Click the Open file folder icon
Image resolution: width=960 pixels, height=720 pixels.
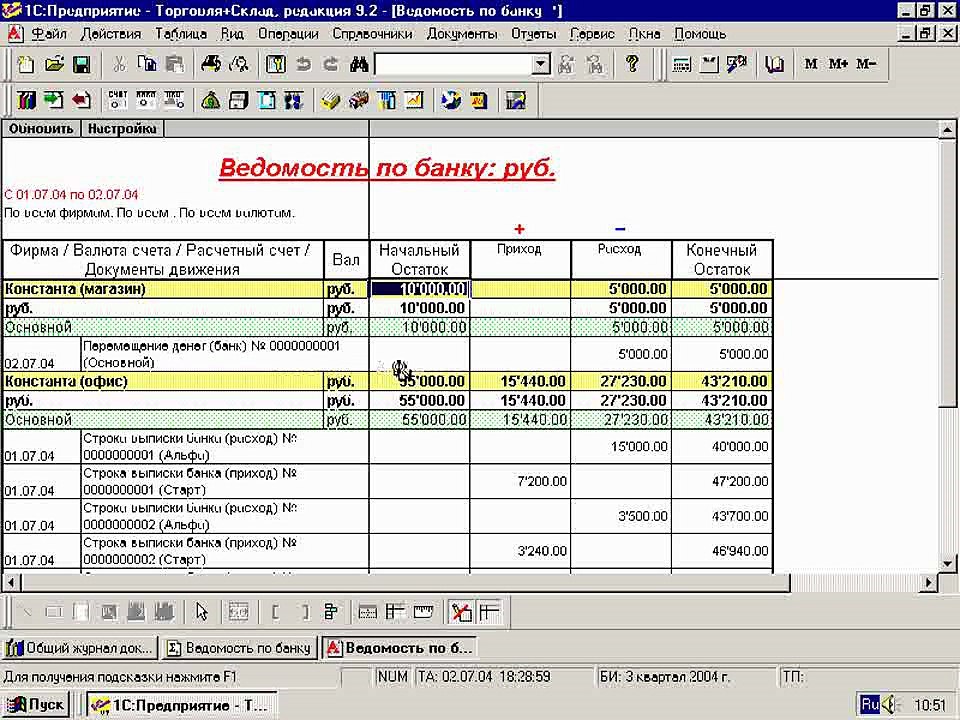(x=54, y=64)
